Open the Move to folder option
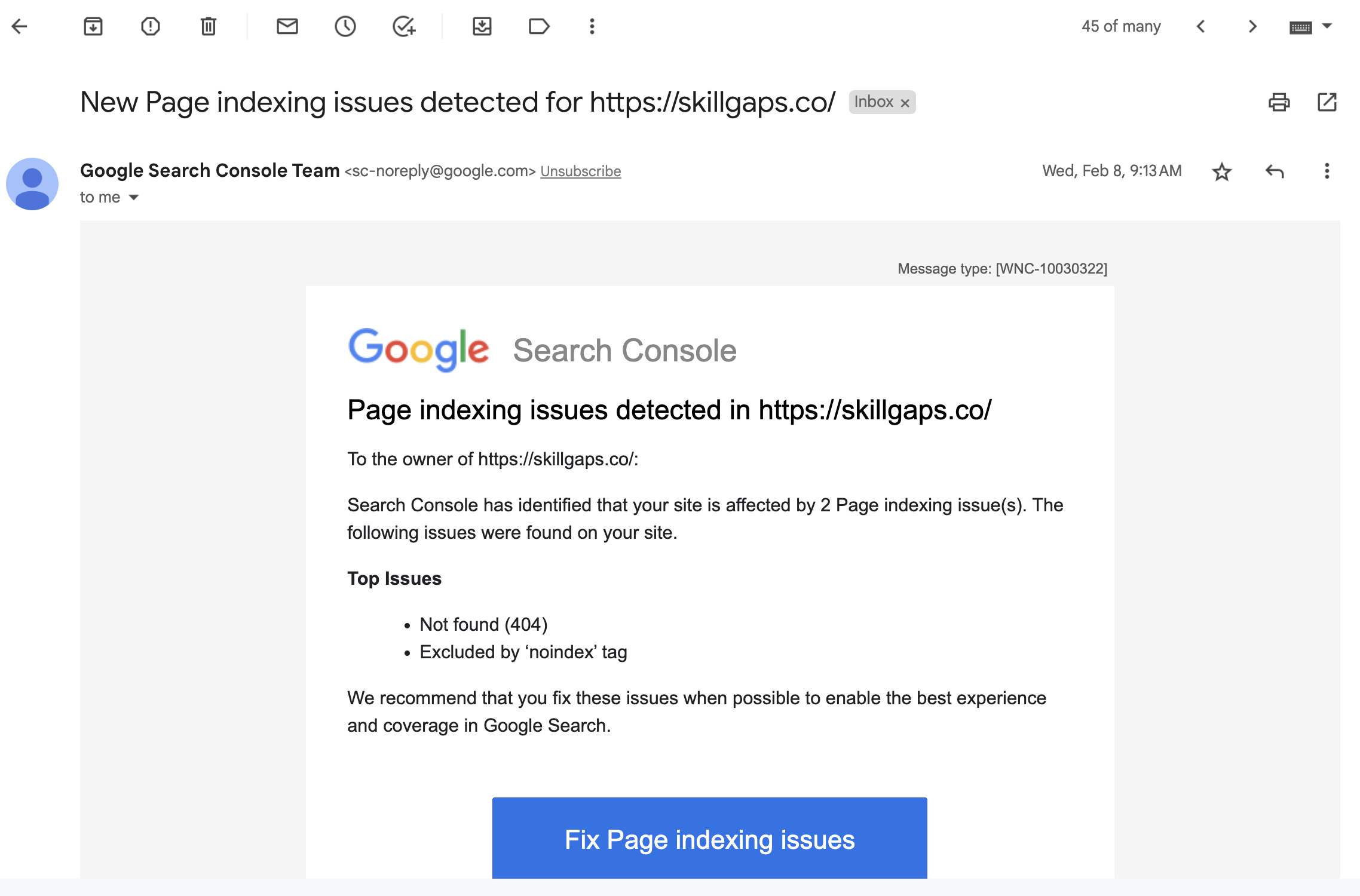Image resolution: width=1360 pixels, height=896 pixels. click(482, 26)
